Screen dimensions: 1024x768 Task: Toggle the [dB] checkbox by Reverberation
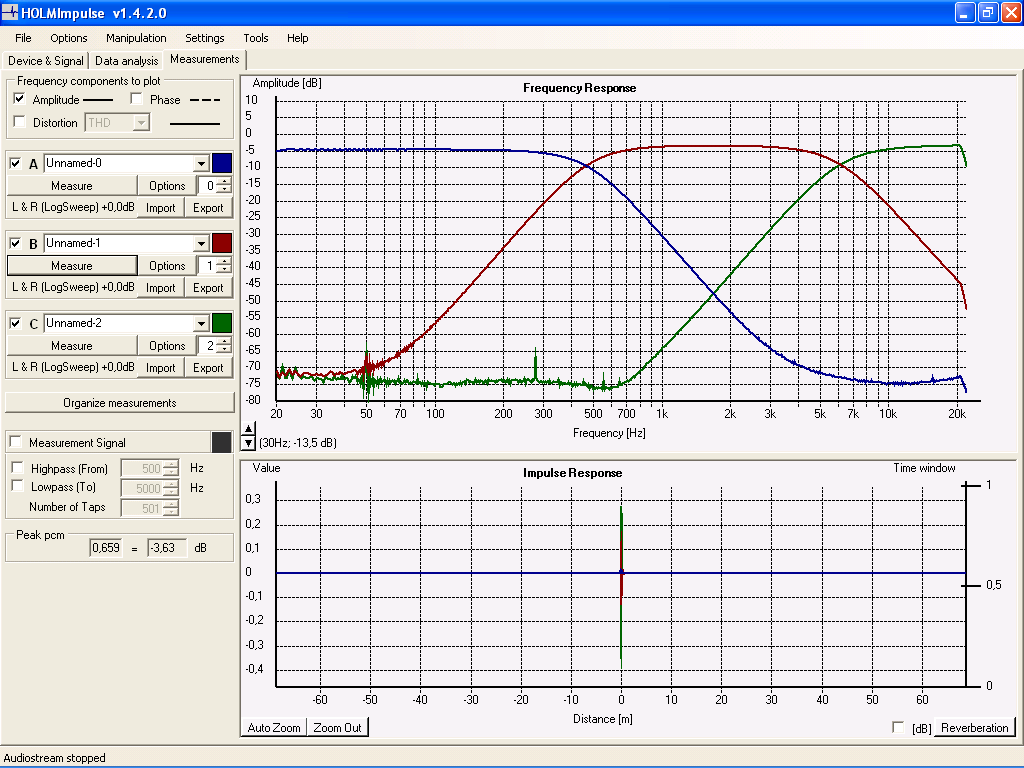pyautogui.click(x=899, y=728)
